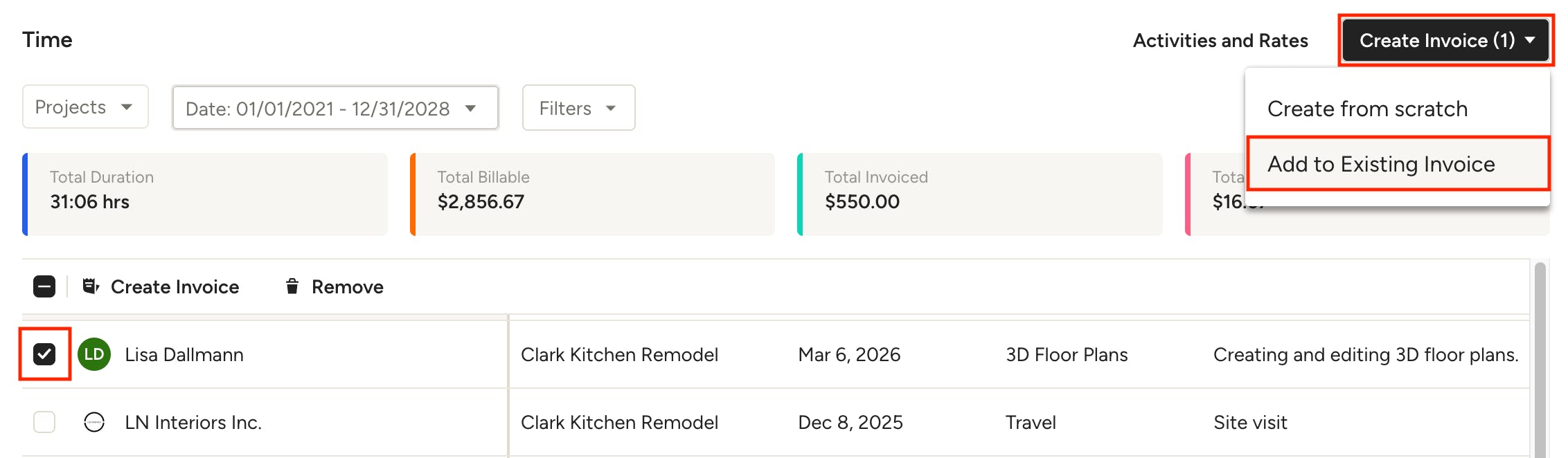Click the invoice icon beside Create Invoice
The image size is (1568, 458).
click(91, 286)
